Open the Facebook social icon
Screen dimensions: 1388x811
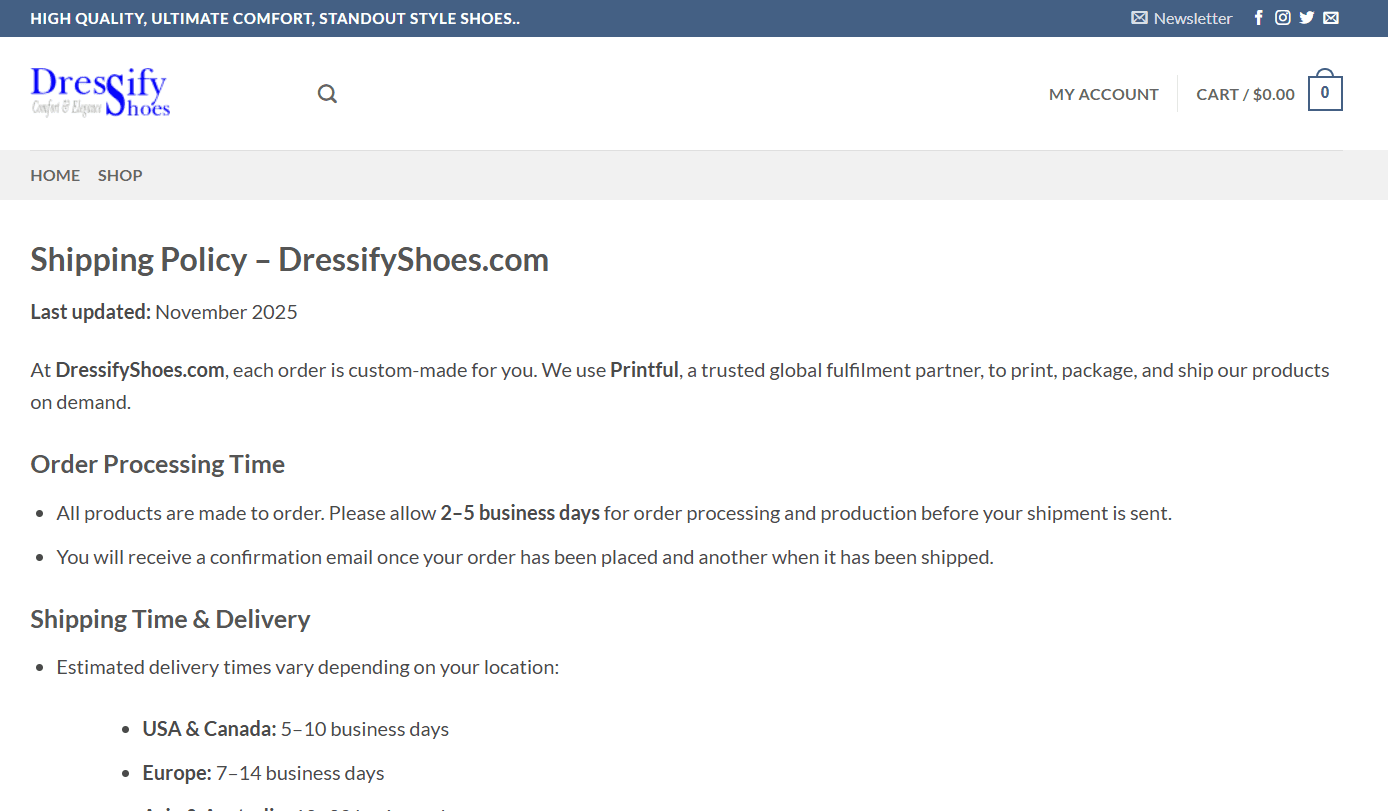pos(1259,18)
